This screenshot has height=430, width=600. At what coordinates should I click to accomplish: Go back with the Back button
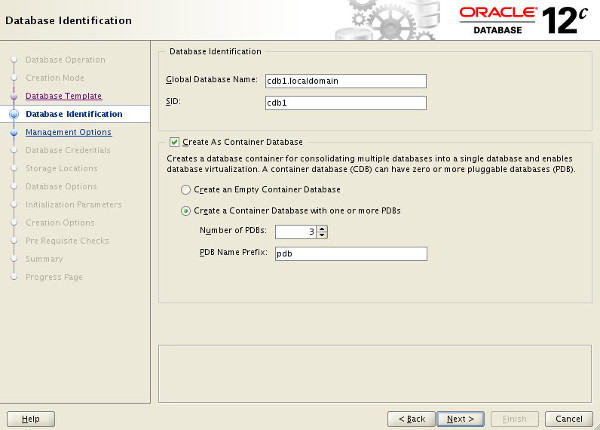pyautogui.click(x=411, y=419)
